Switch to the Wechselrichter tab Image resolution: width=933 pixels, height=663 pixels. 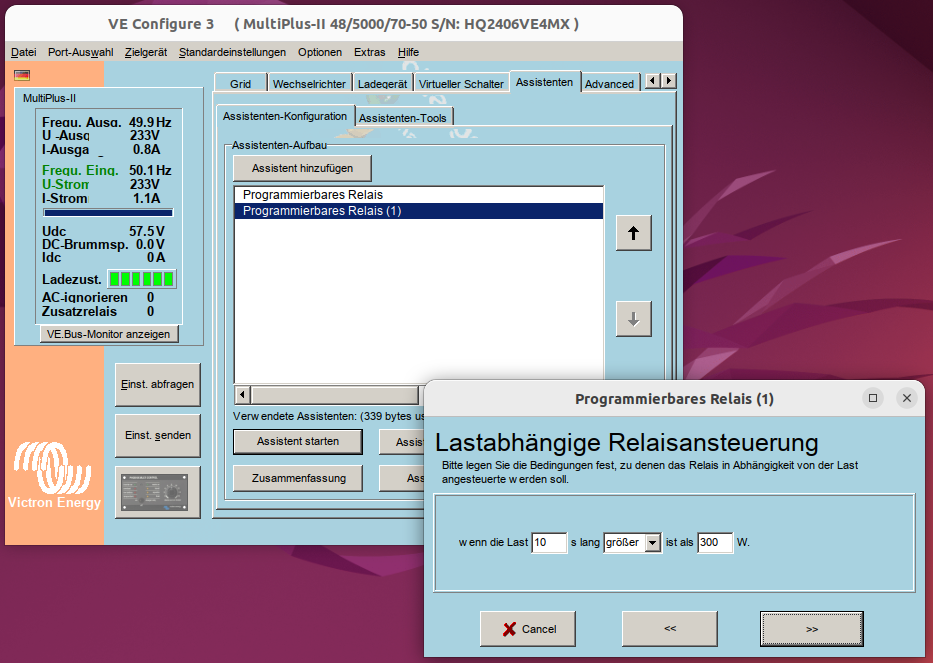click(309, 83)
